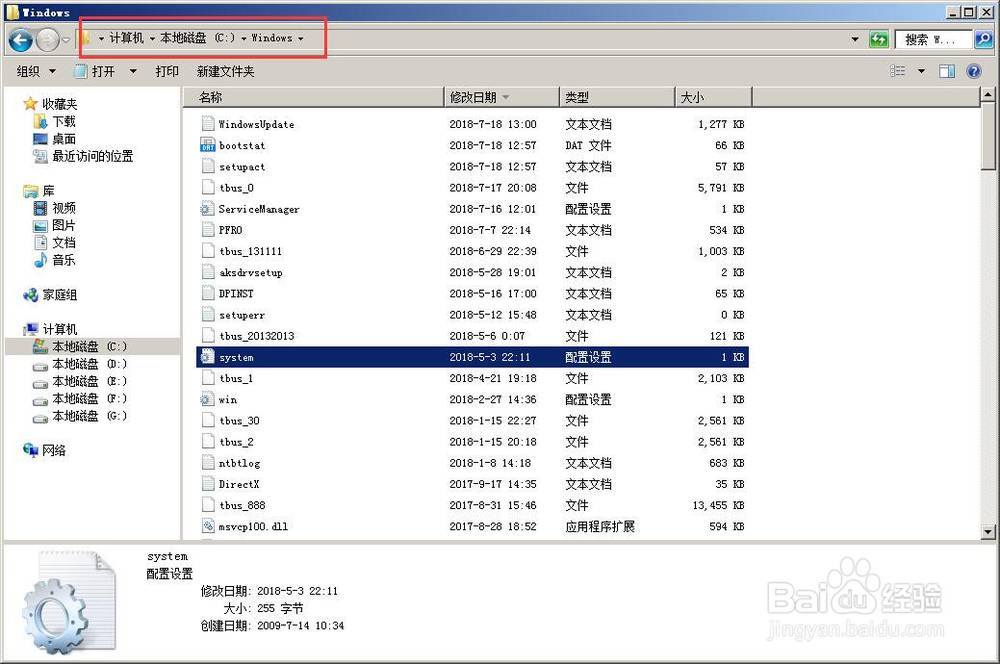Screen dimensions: 1000x664
Task: Open dropdown arrow on 修改日期 header
Action: [x=506, y=97]
